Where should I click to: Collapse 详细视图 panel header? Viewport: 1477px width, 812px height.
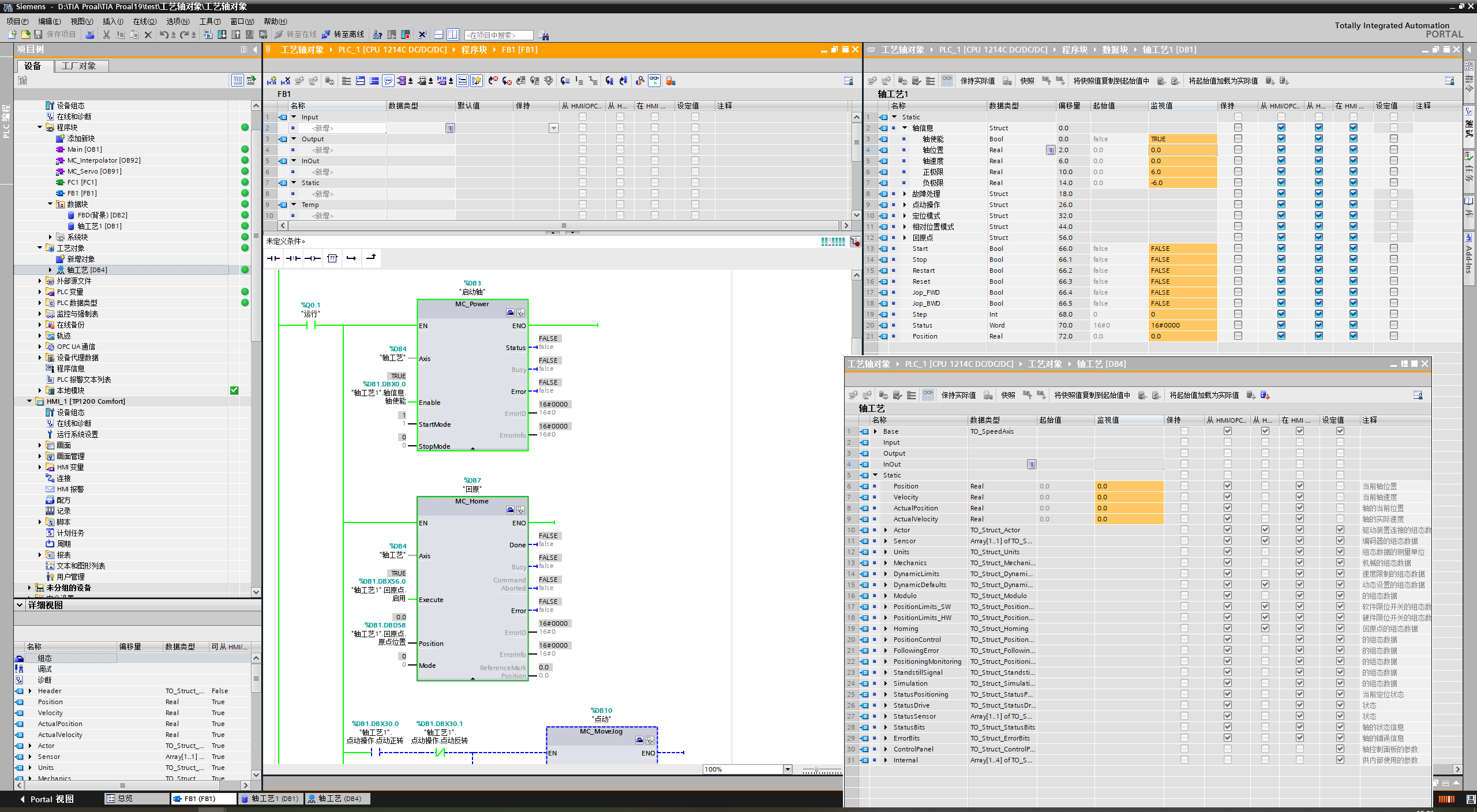[20, 605]
